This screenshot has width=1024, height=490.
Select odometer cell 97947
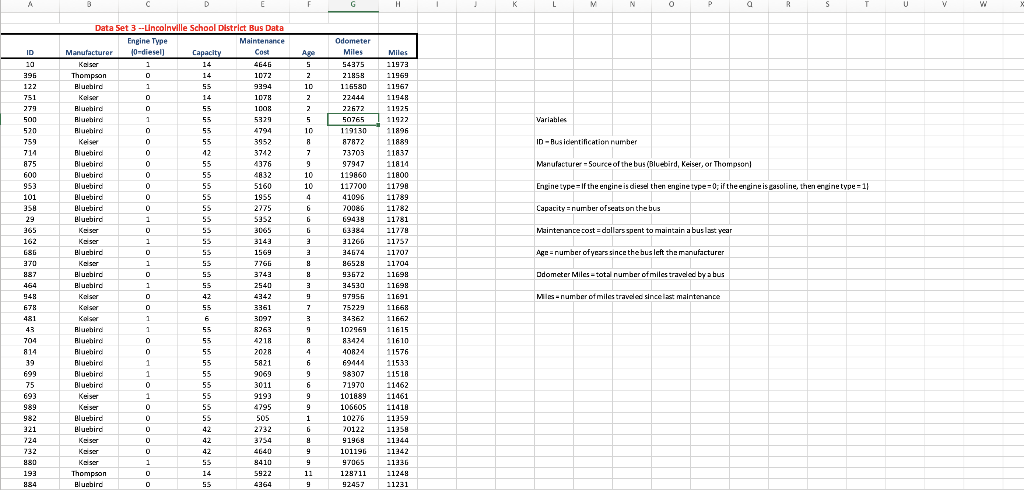point(353,164)
